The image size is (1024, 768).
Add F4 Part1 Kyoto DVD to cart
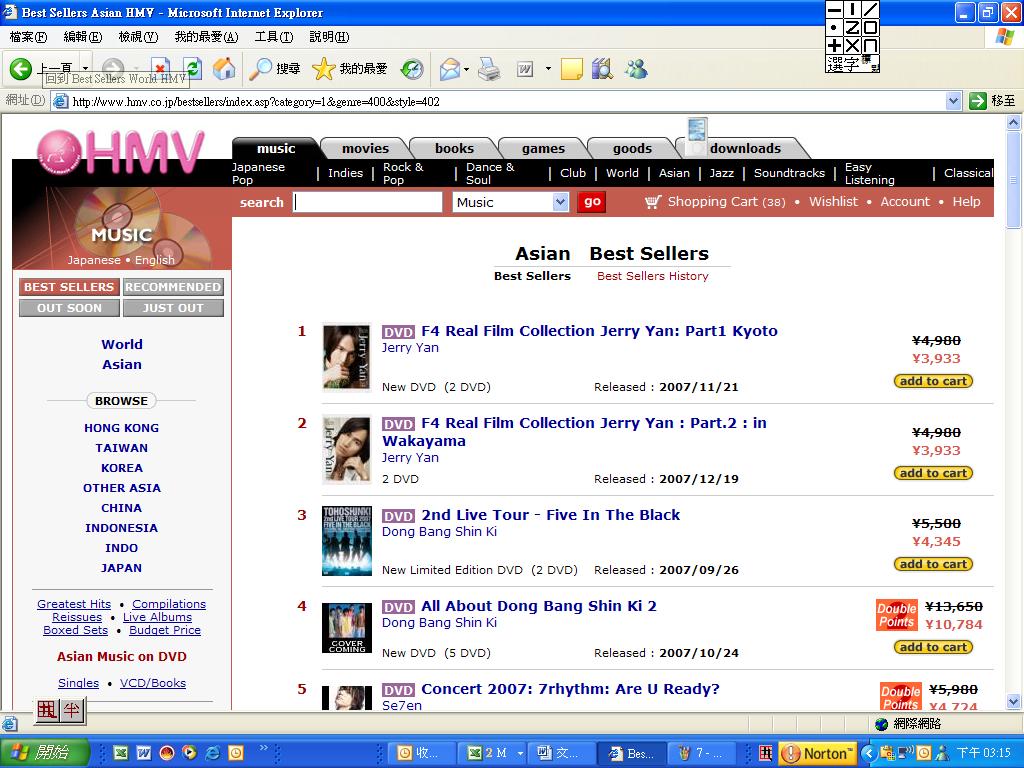pos(933,381)
